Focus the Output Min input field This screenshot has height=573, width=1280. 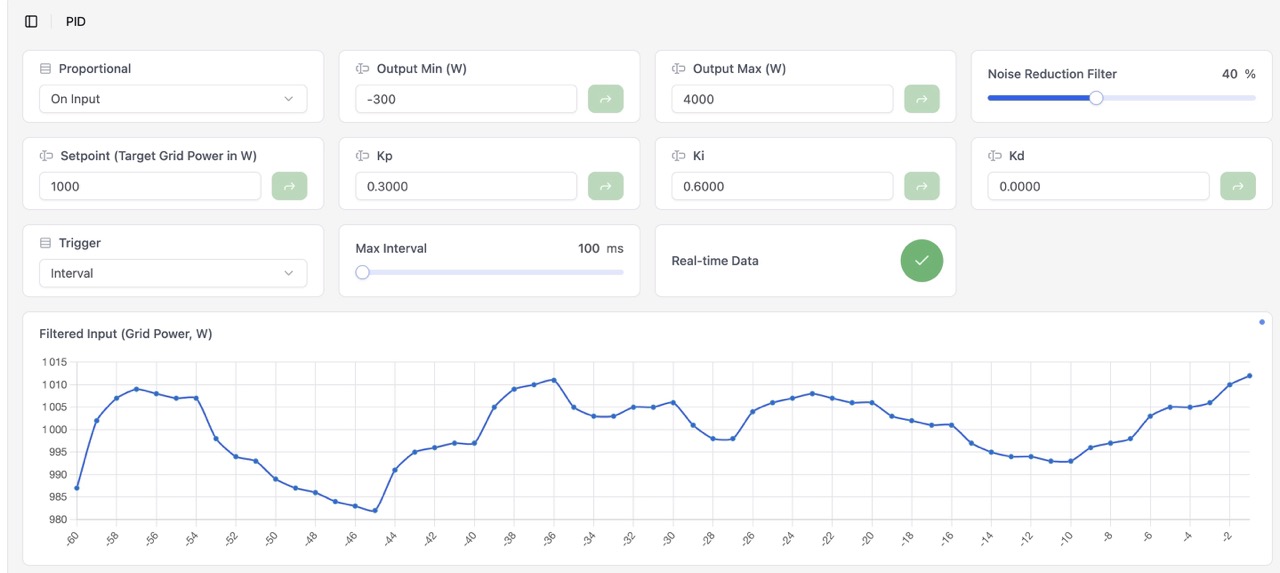(x=466, y=99)
